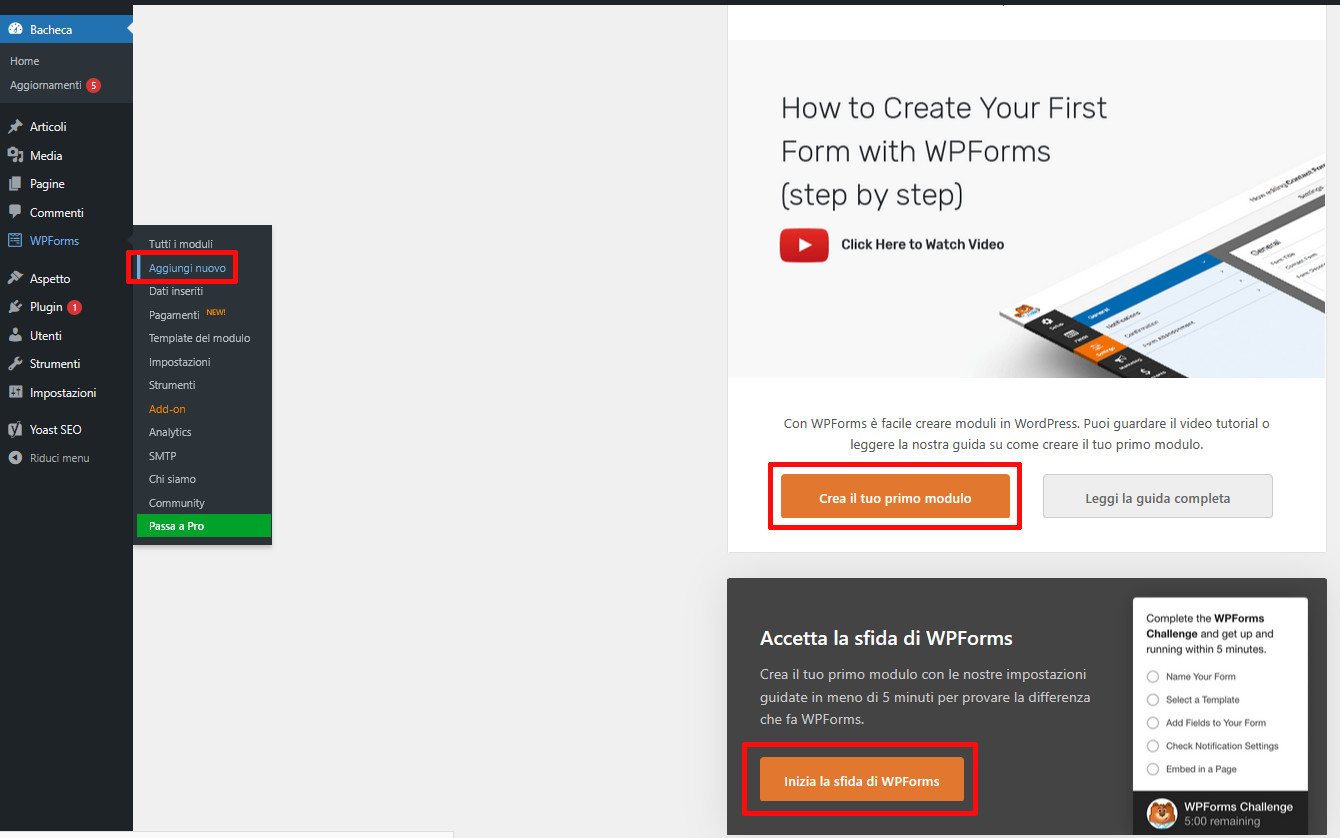The width and height of the screenshot is (1340, 838).
Task: Click the green Passa a Pro item
Action: [x=204, y=526]
